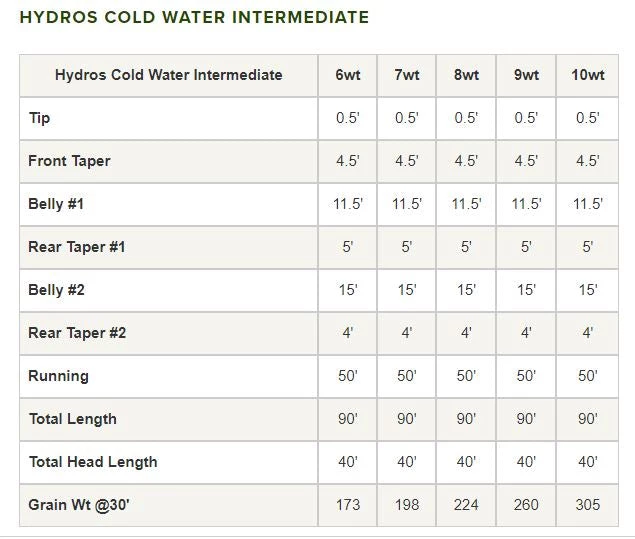
Task: Select the Rear Taper #1 row label
Action: 77,247
